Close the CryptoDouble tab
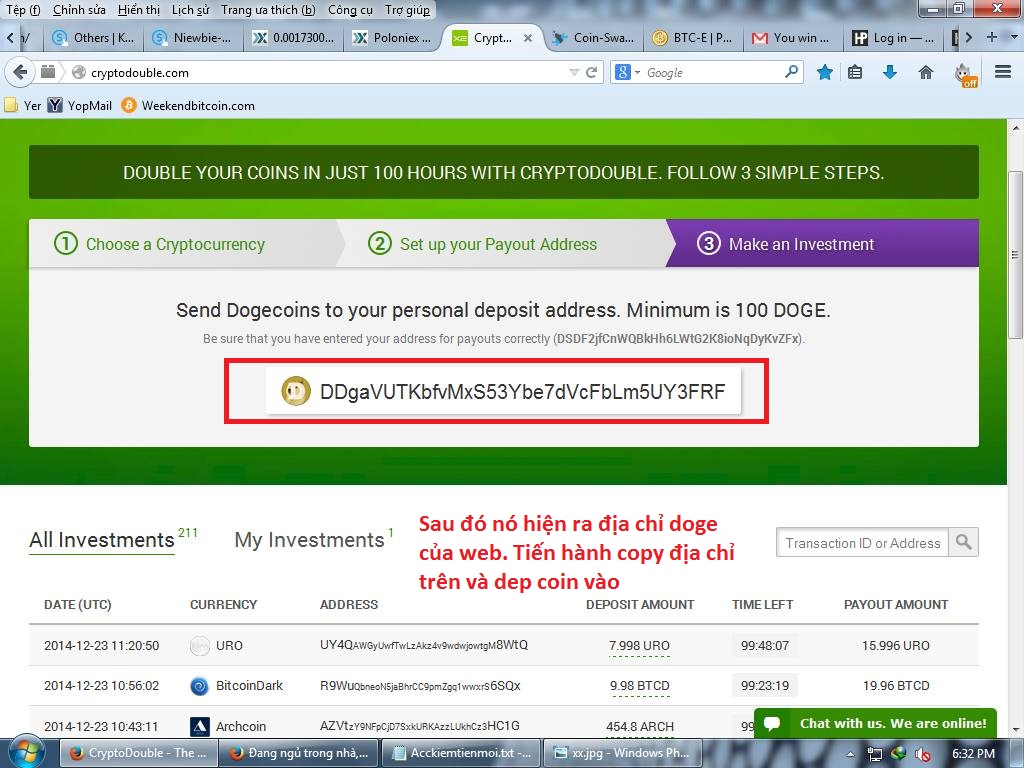The width and height of the screenshot is (1024, 768). [528, 38]
